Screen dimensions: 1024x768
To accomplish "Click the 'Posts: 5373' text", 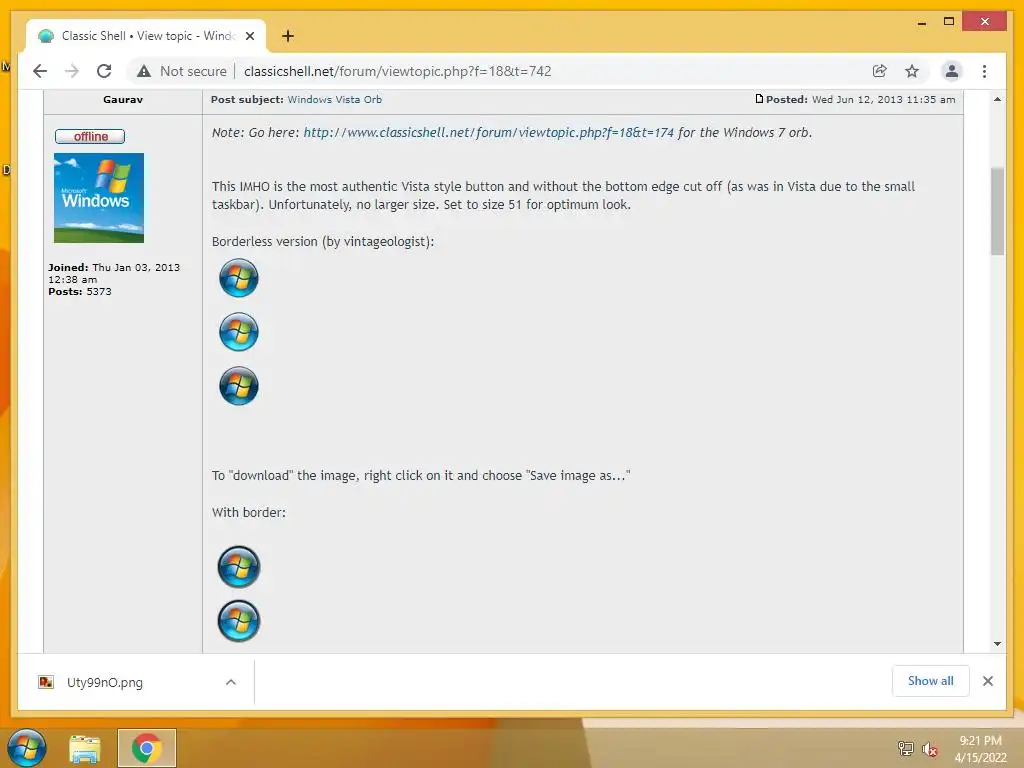I will (x=80, y=291).
